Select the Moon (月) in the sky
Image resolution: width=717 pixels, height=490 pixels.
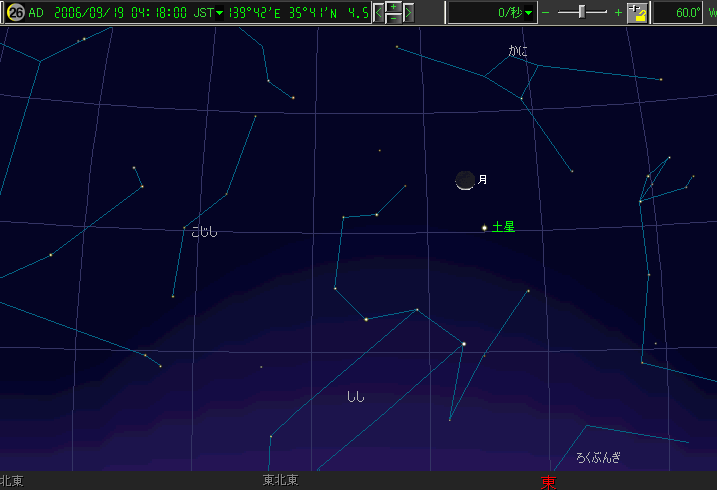(465, 180)
